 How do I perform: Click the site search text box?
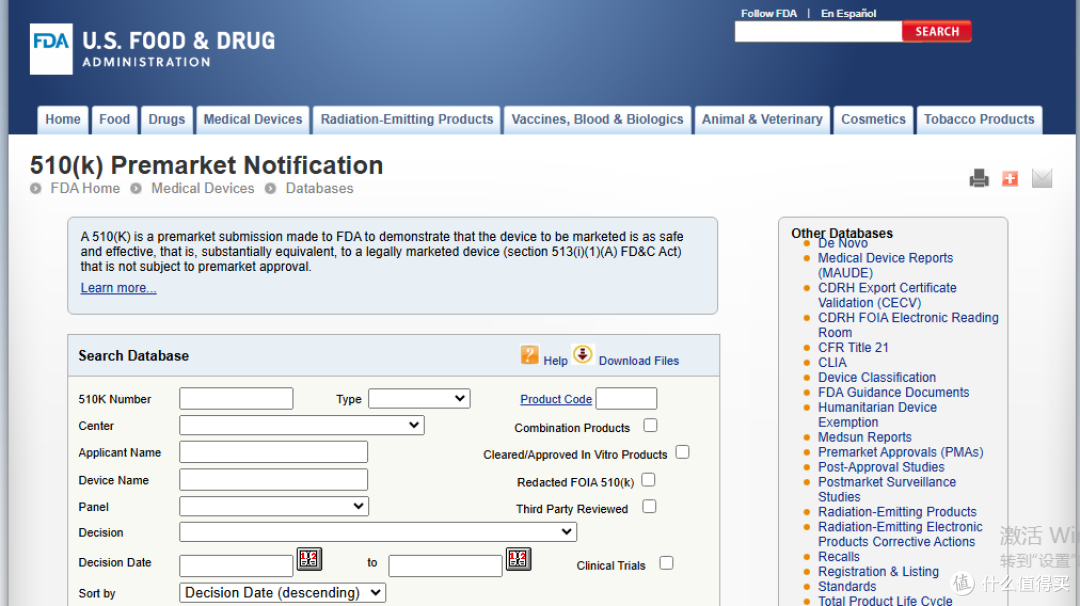pos(818,32)
